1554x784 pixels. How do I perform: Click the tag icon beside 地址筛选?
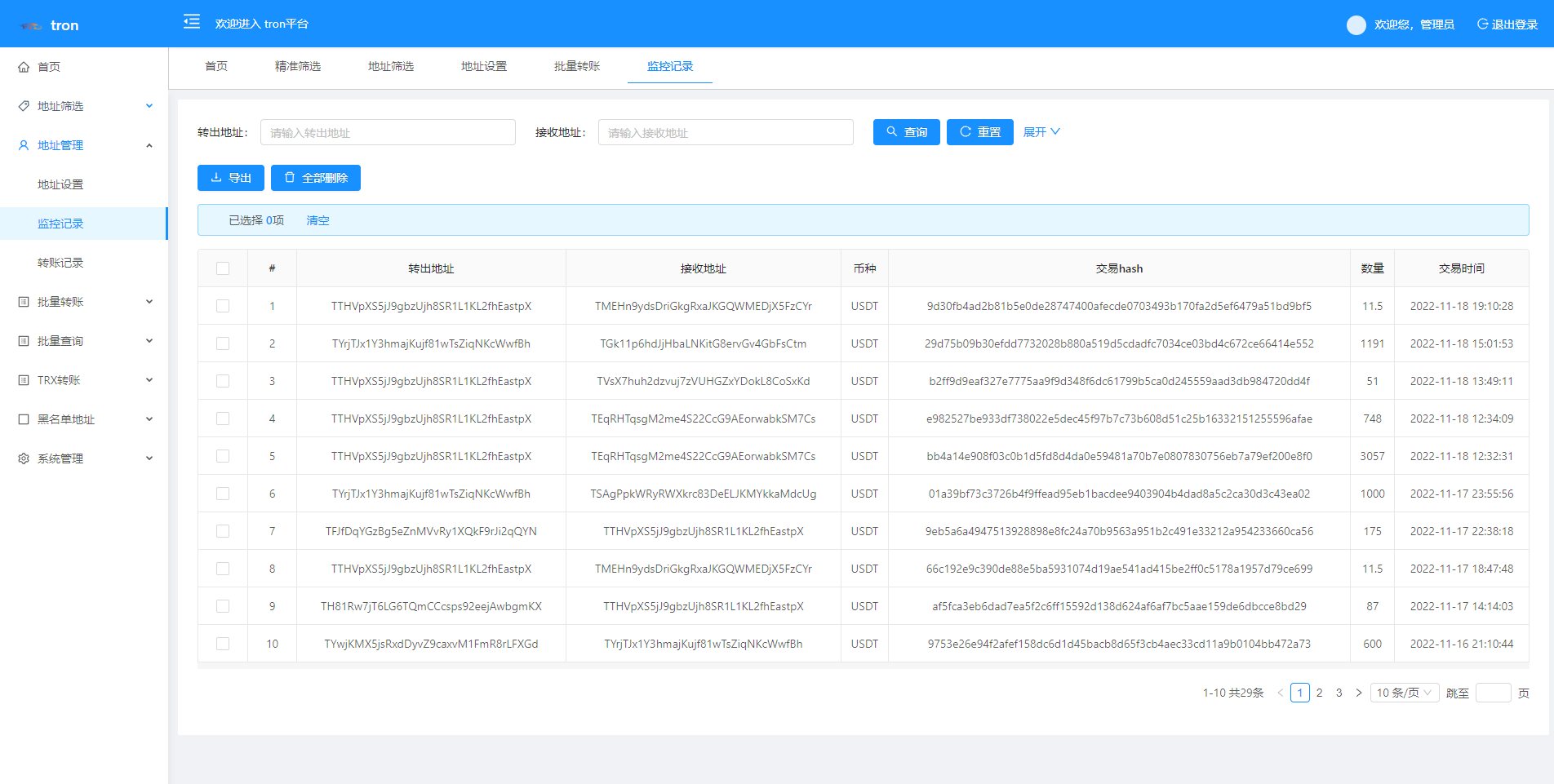(x=24, y=106)
